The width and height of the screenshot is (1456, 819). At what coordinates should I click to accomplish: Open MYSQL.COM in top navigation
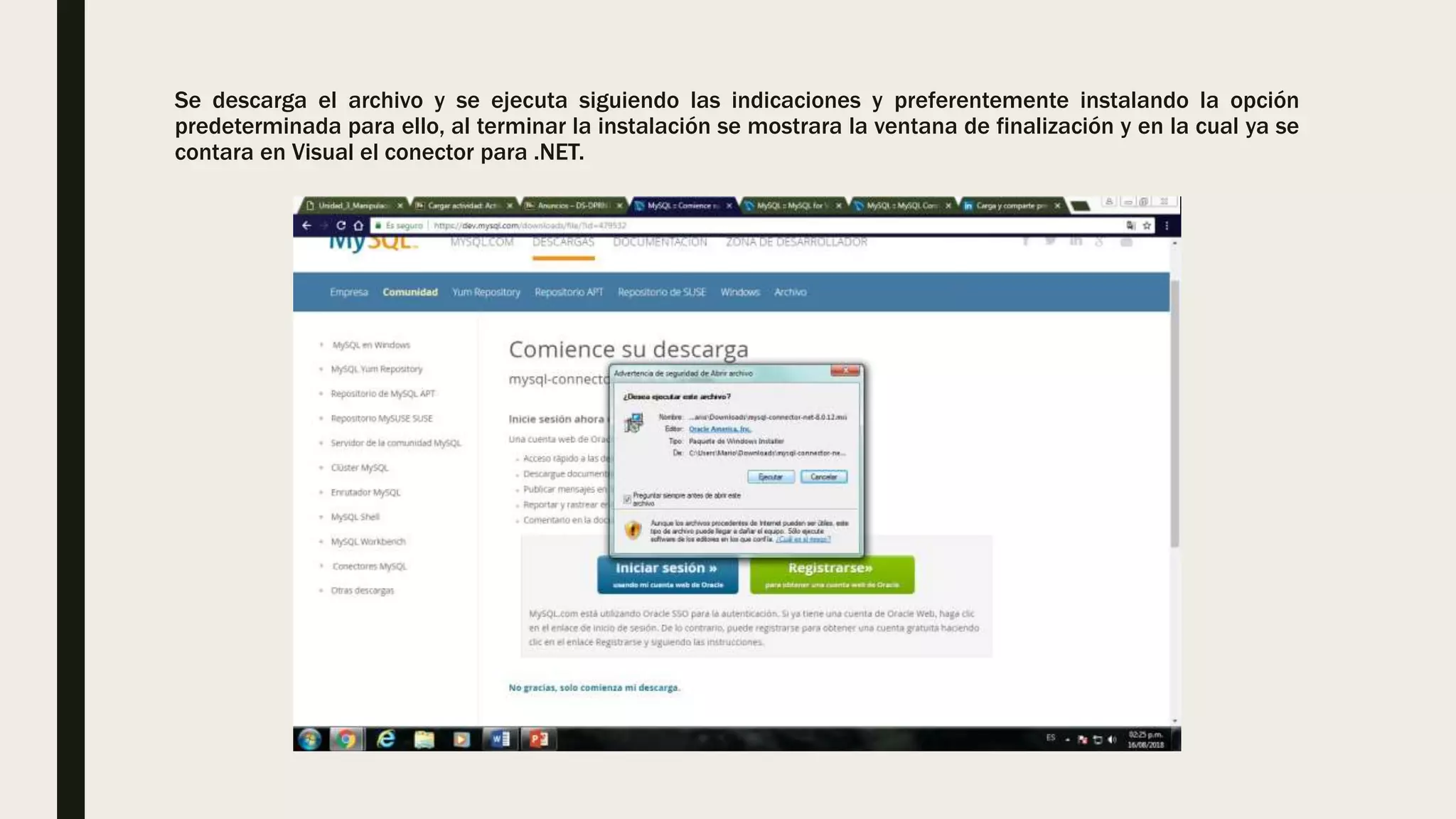(x=482, y=242)
